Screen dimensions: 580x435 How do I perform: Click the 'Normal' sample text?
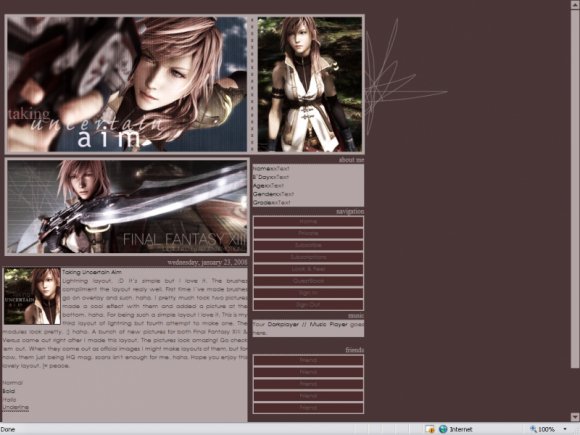[x=13, y=383]
